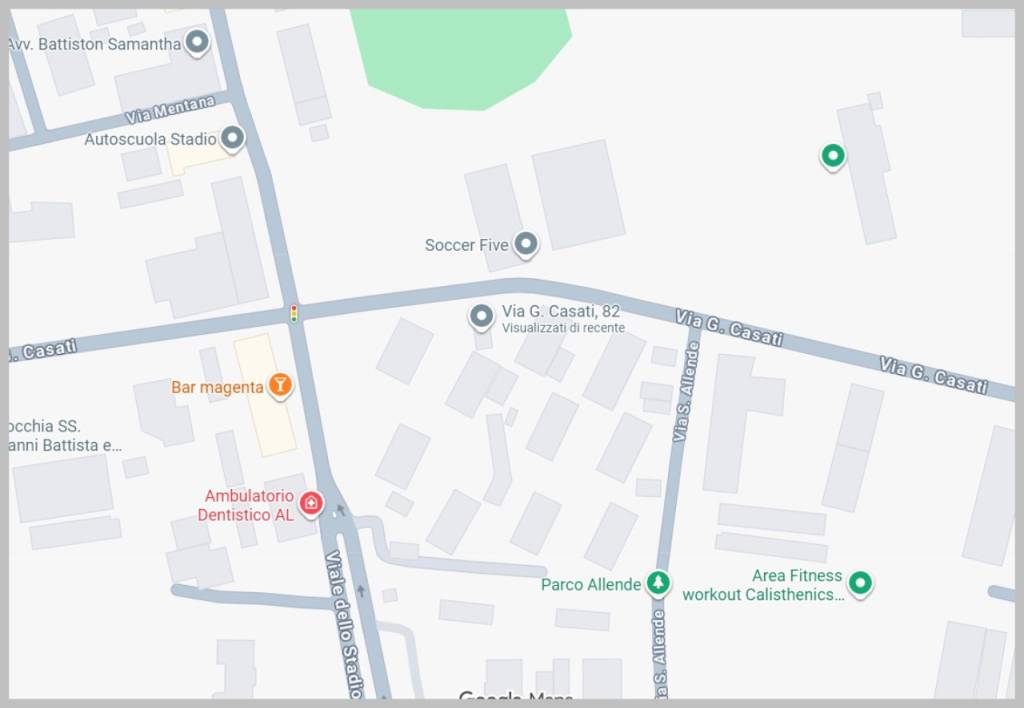This screenshot has height=708, width=1024.
Task: Click the Via Mentana street label
Action: (170, 109)
